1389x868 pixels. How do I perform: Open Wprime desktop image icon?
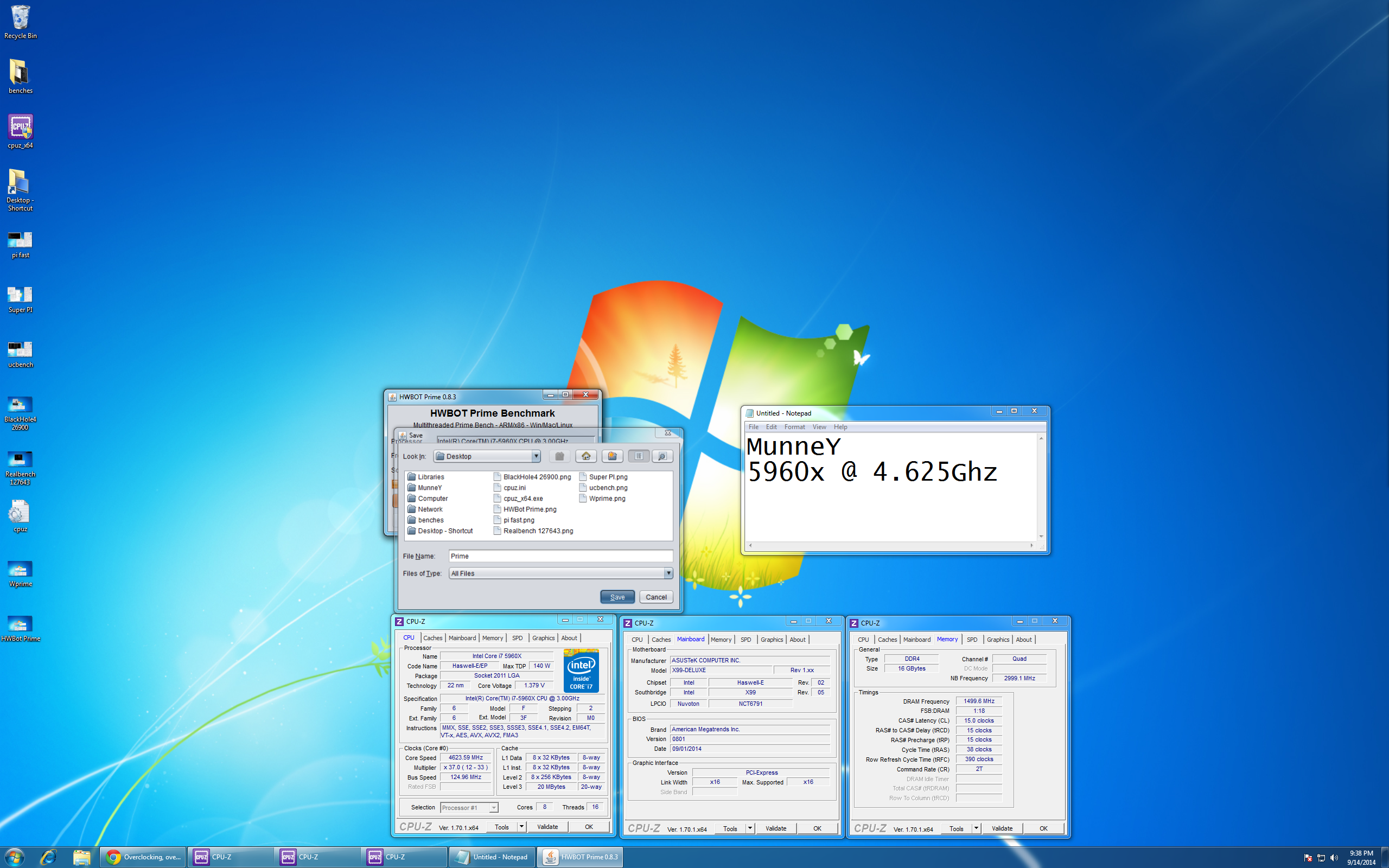[20, 574]
